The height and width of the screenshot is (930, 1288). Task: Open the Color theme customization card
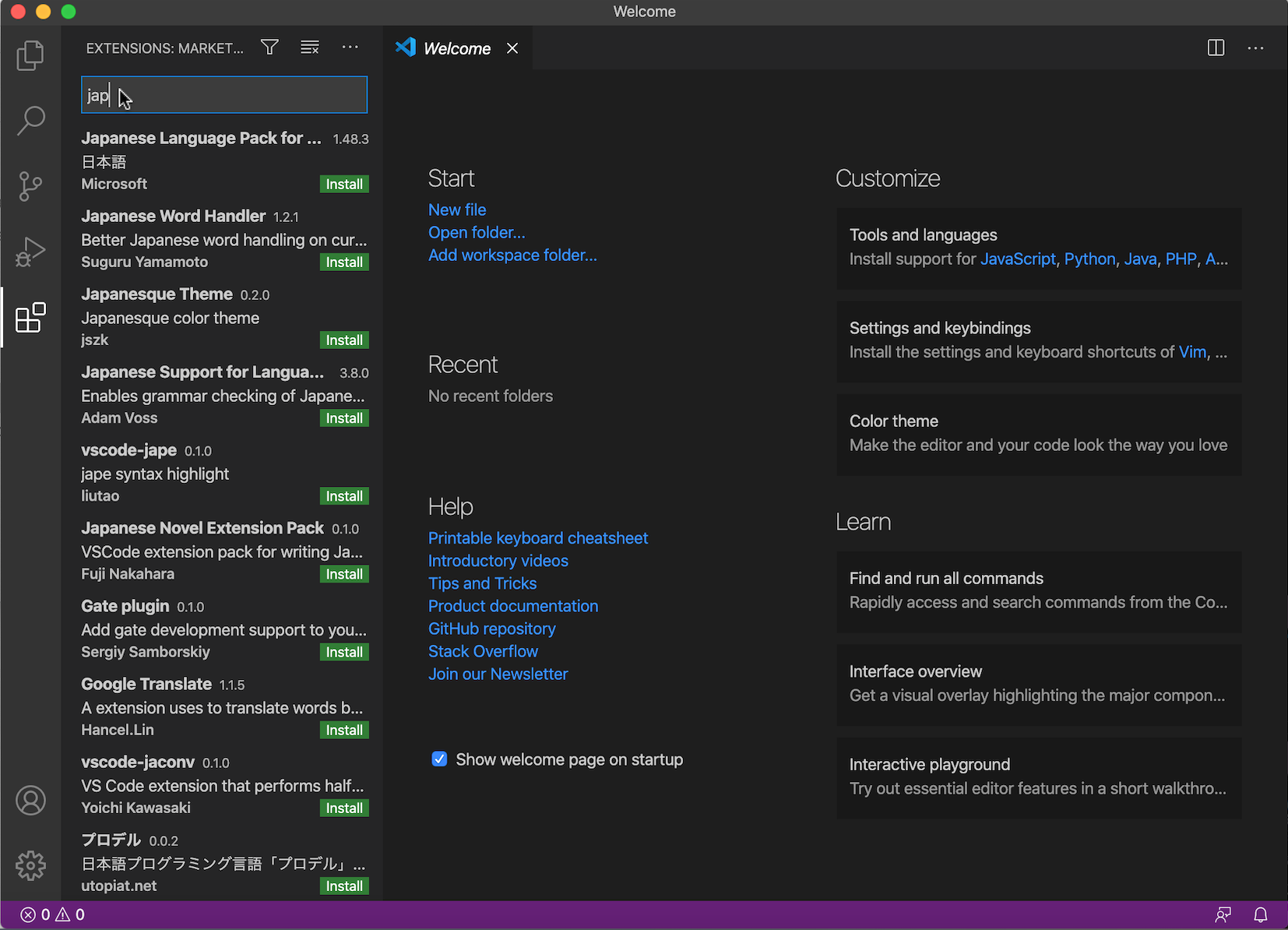1039,434
